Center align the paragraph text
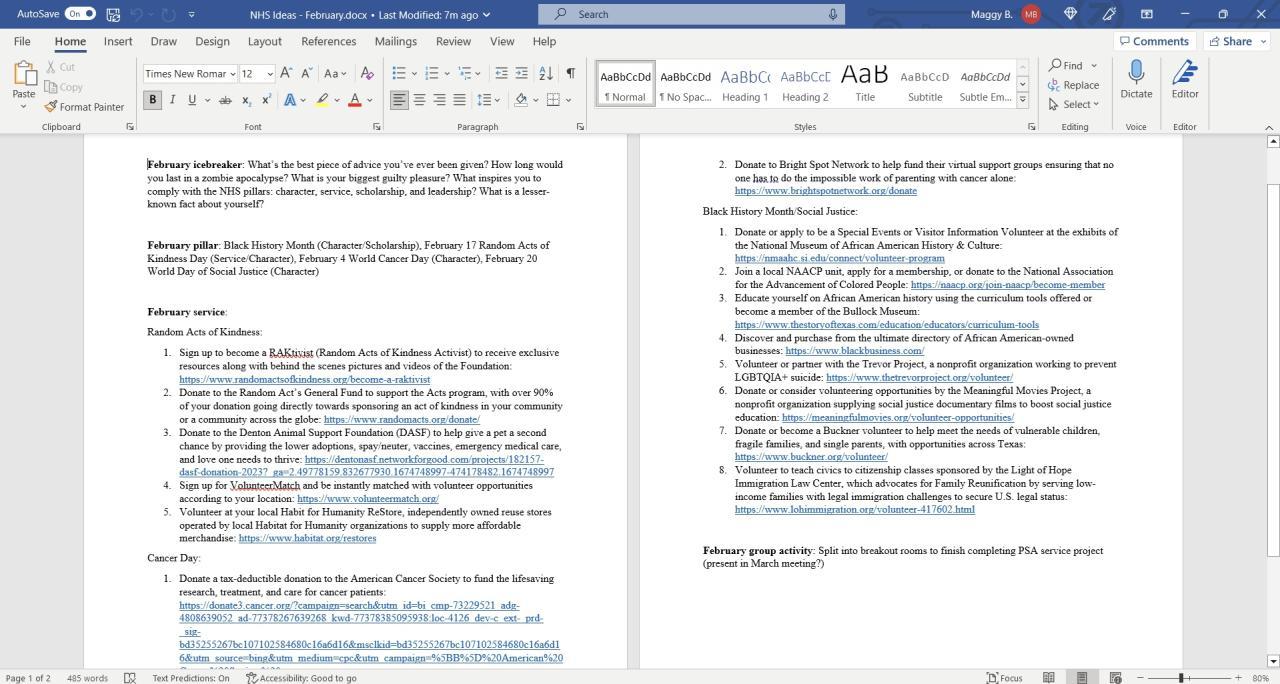The width and height of the screenshot is (1280, 684). coord(419,100)
